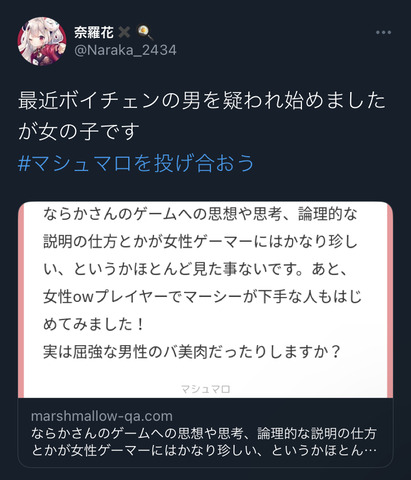
Task: Open the display name 奈羅花
Action: tap(94, 32)
